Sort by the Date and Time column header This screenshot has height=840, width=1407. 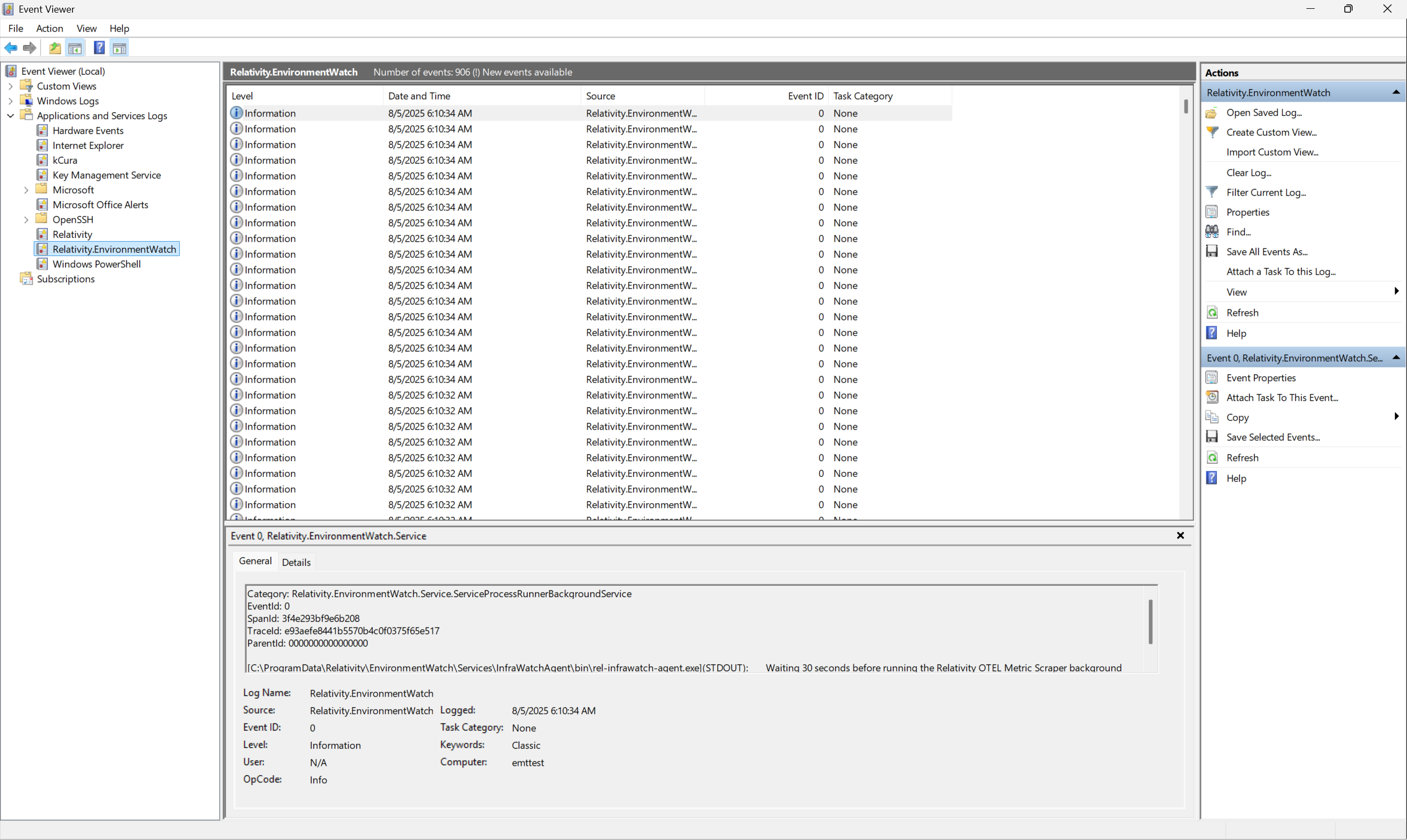(482, 96)
